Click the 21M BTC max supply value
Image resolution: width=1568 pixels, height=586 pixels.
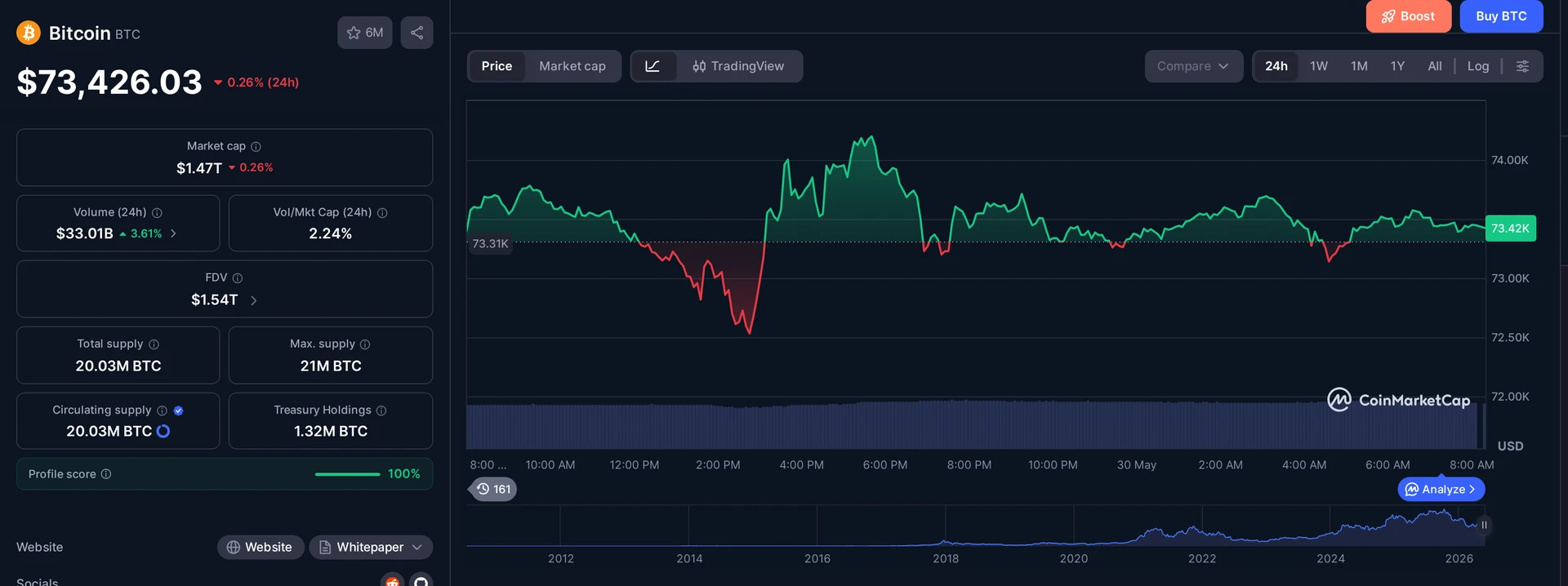click(x=331, y=366)
